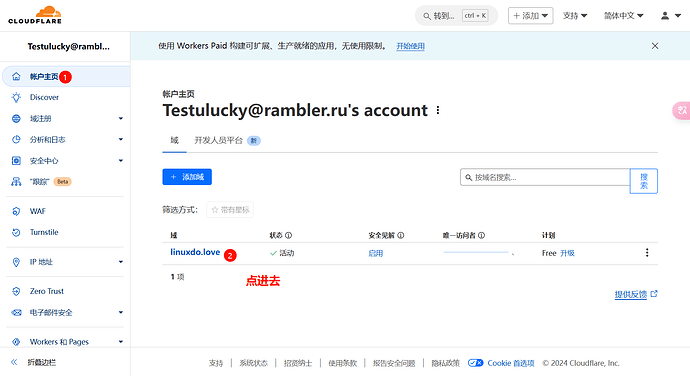Click the IP addresses pin icon

point(16,262)
